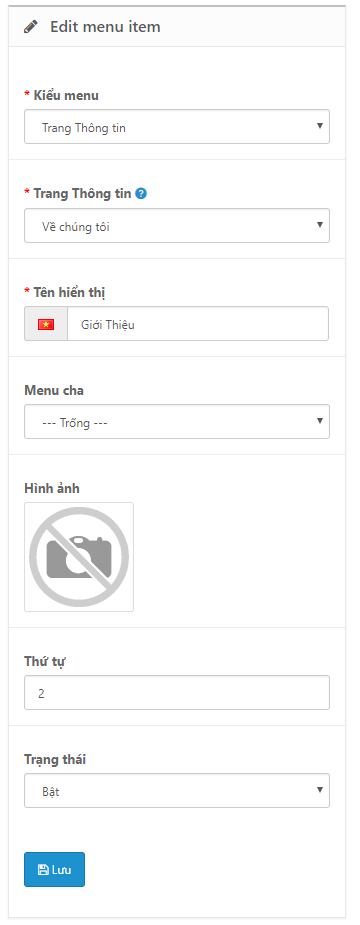Open the Kiểu menu dropdown

tap(177, 127)
